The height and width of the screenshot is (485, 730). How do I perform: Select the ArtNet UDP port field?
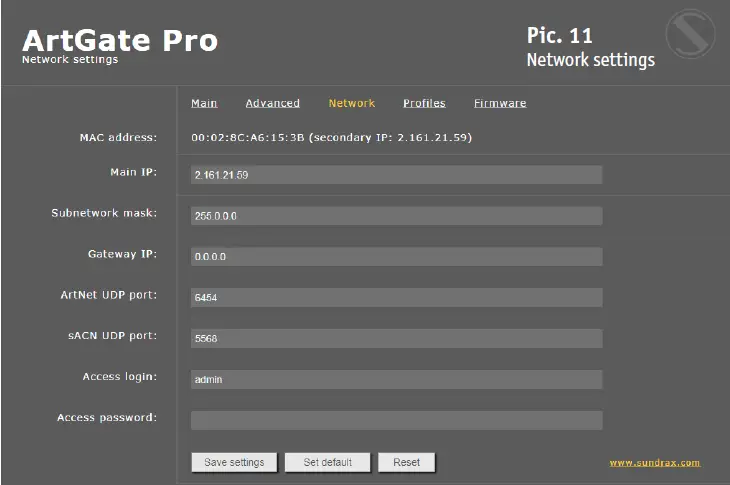coord(397,297)
